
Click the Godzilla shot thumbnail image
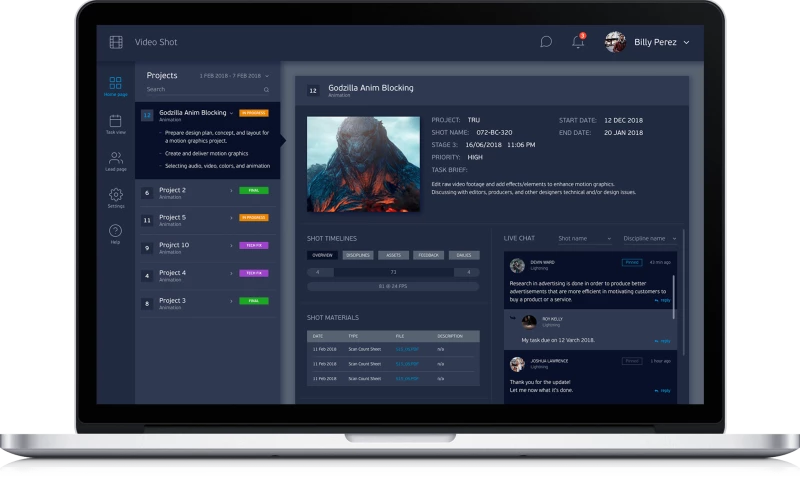pos(363,164)
